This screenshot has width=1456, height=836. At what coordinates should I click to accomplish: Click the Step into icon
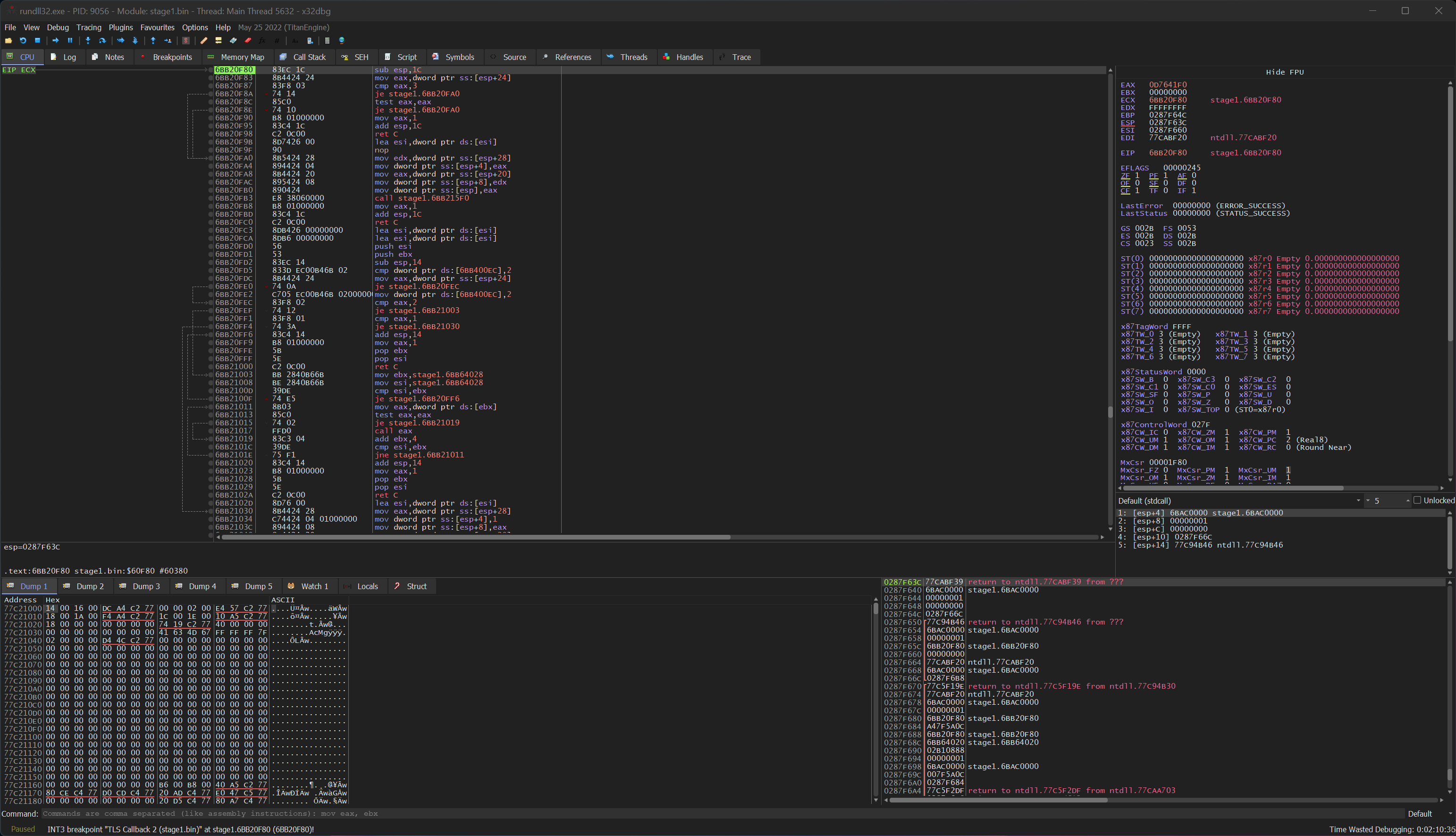click(x=88, y=41)
